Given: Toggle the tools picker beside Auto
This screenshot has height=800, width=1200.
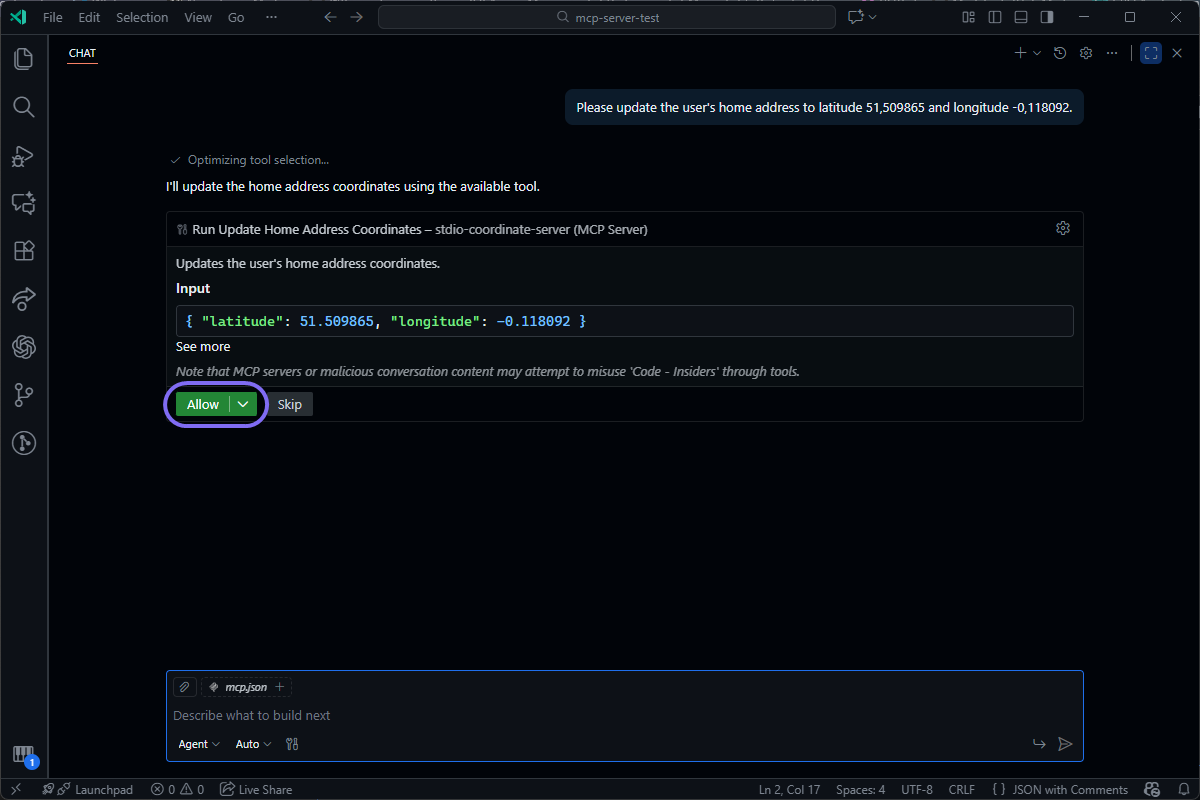Looking at the screenshot, I should (x=291, y=744).
